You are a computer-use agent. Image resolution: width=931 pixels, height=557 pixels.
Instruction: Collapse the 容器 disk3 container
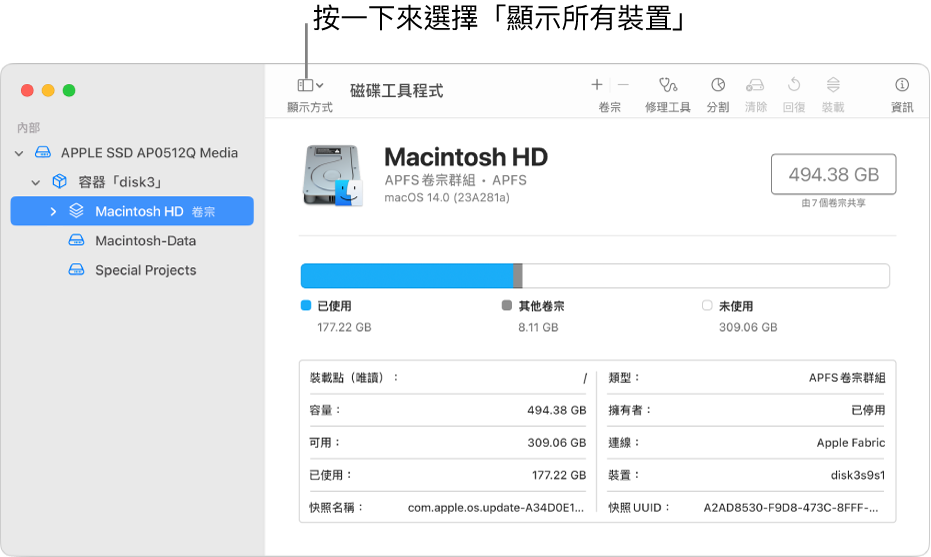coord(36,182)
